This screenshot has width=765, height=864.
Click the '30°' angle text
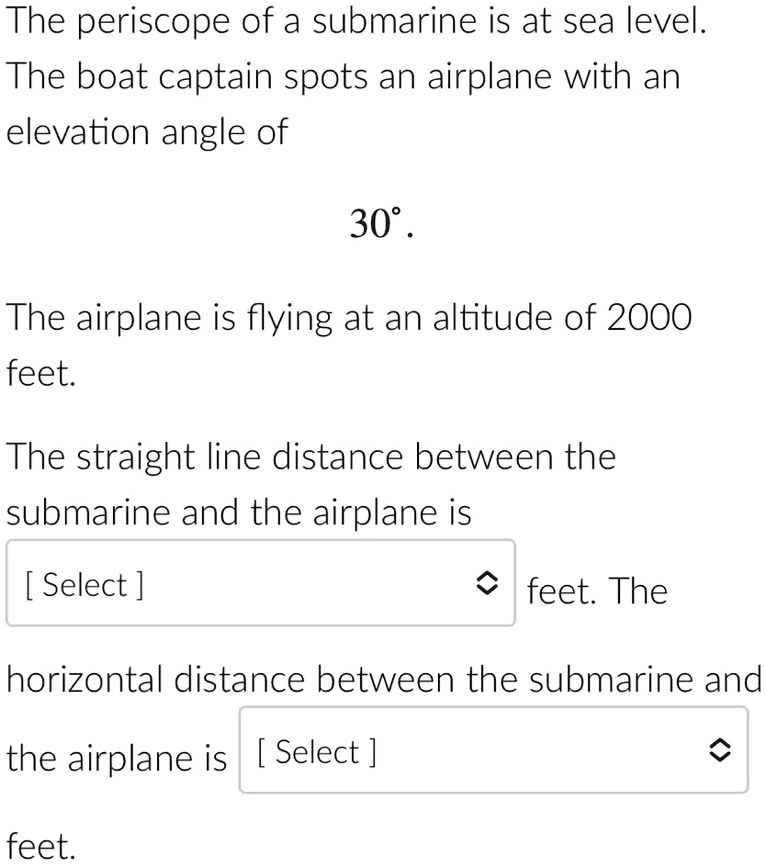[382, 224]
